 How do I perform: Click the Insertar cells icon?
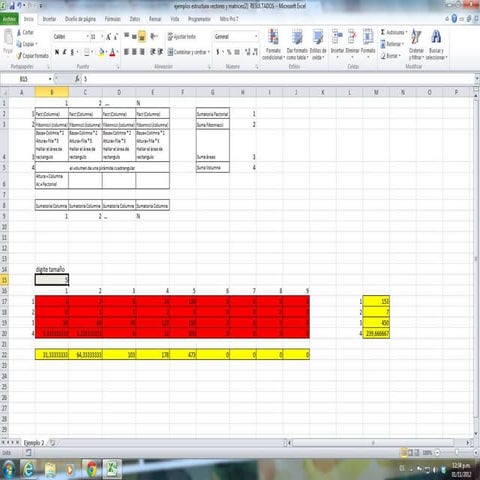click(337, 37)
